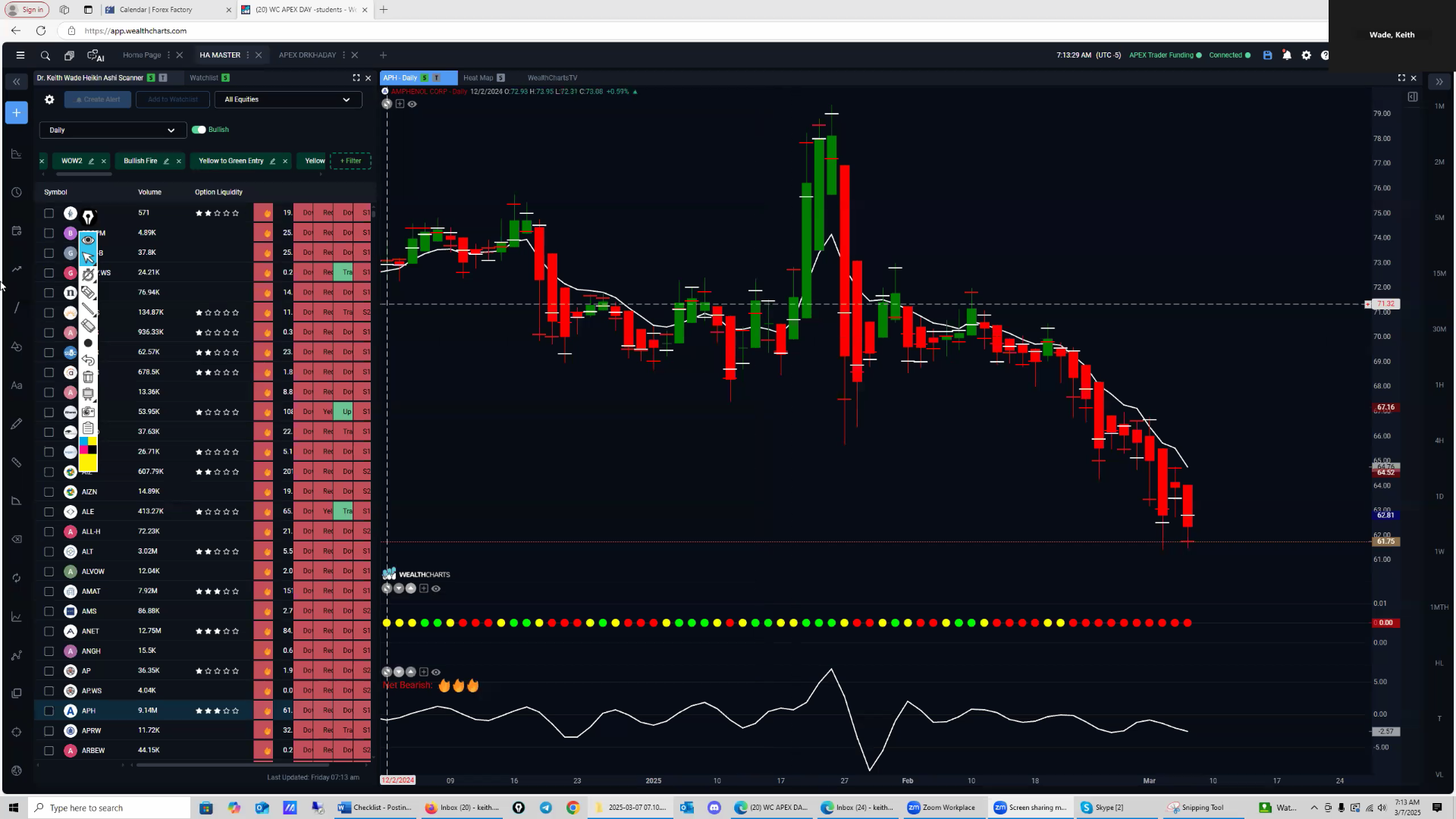This screenshot has width=1456, height=819.
Task: Check the box for the APH row
Action: 49,711
